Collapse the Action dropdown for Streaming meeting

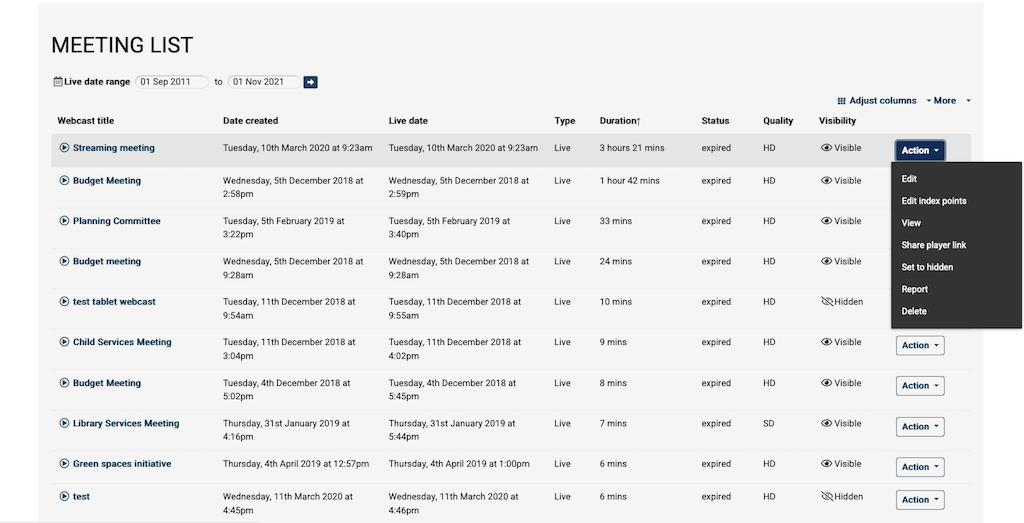point(920,150)
